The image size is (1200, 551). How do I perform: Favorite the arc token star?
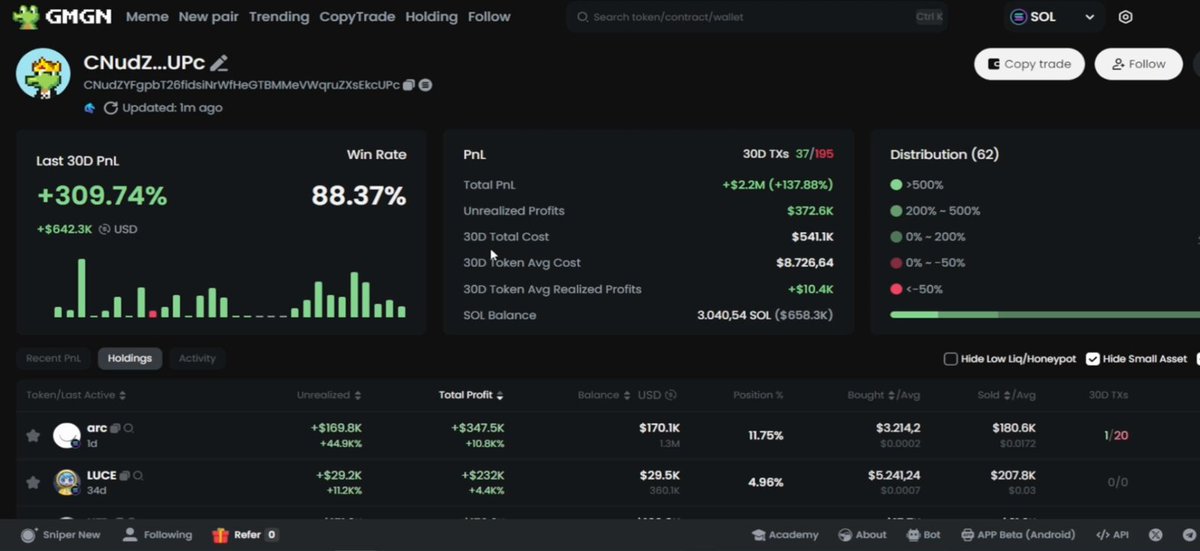[33, 436]
